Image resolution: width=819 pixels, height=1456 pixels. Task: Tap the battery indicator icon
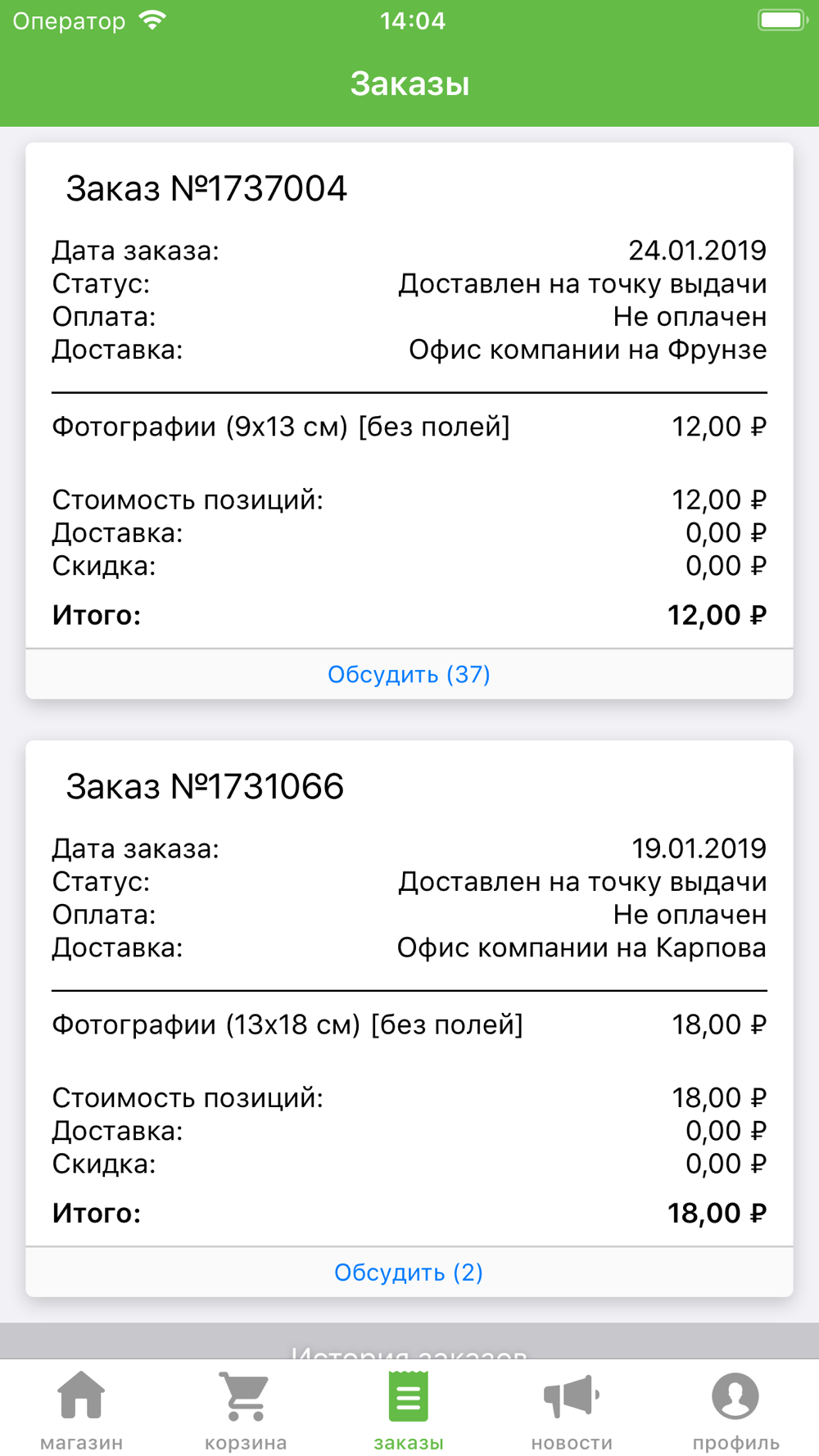coord(783,20)
